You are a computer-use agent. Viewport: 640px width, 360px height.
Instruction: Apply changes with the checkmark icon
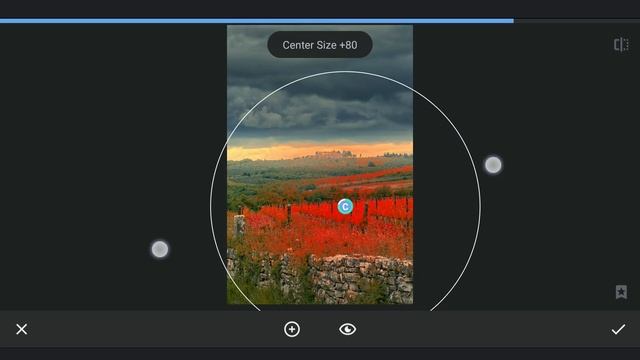[x=618, y=329]
